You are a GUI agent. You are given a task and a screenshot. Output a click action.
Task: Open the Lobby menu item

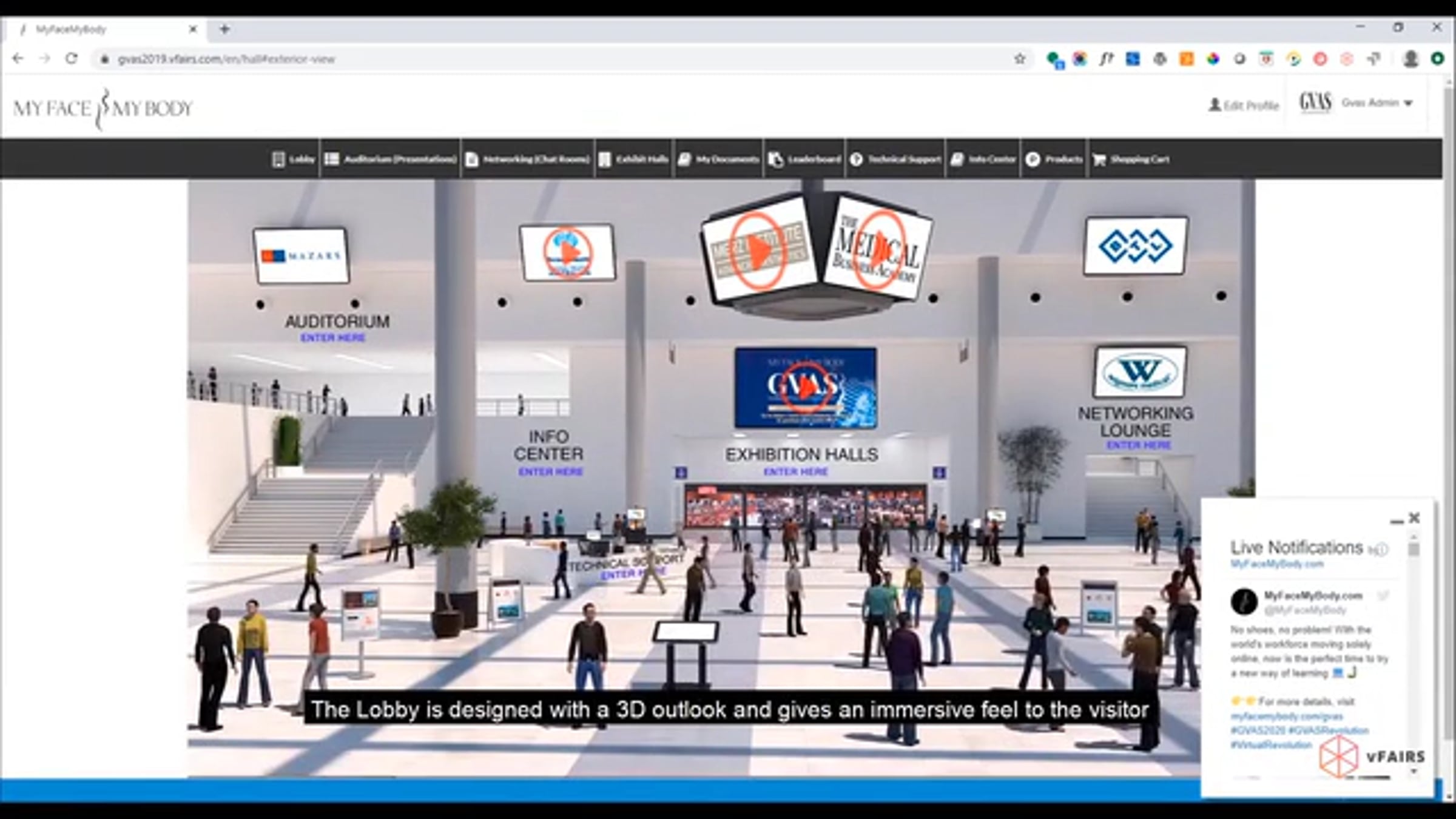[294, 160]
